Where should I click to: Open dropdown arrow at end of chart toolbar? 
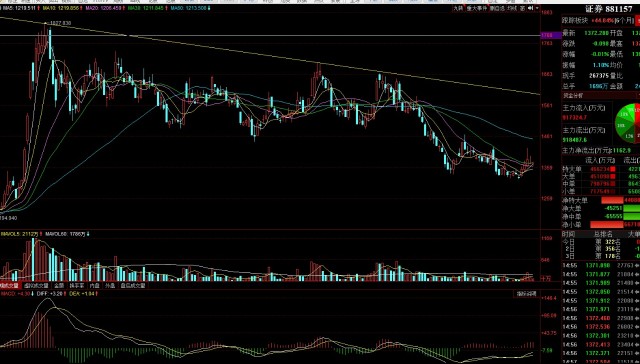(537, 8)
